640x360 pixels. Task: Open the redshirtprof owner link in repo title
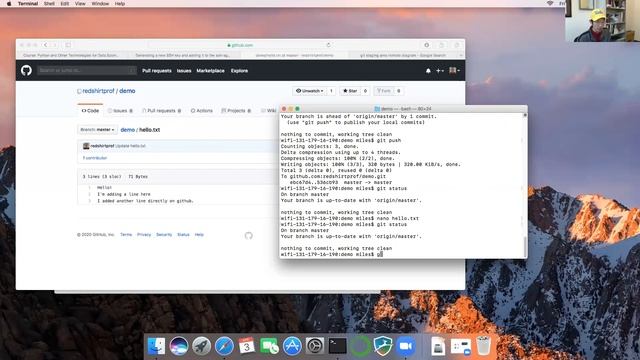98,91
